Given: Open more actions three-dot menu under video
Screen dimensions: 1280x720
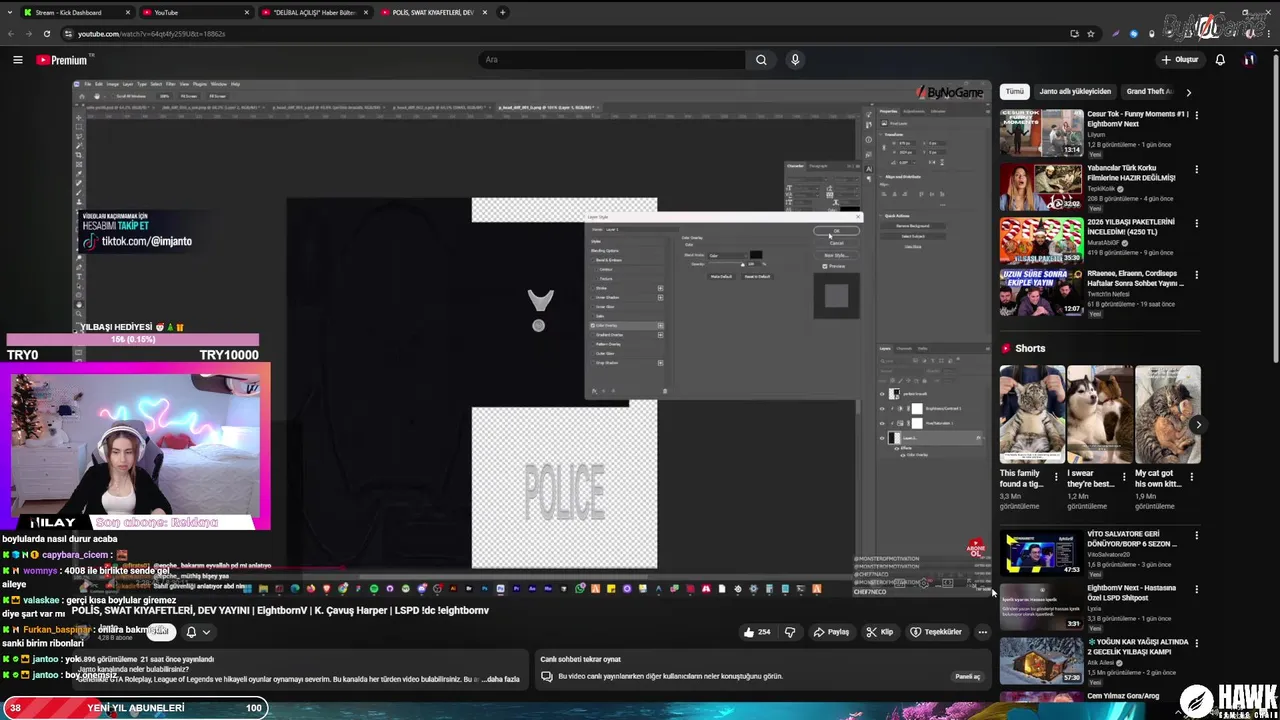Looking at the screenshot, I should 982,632.
